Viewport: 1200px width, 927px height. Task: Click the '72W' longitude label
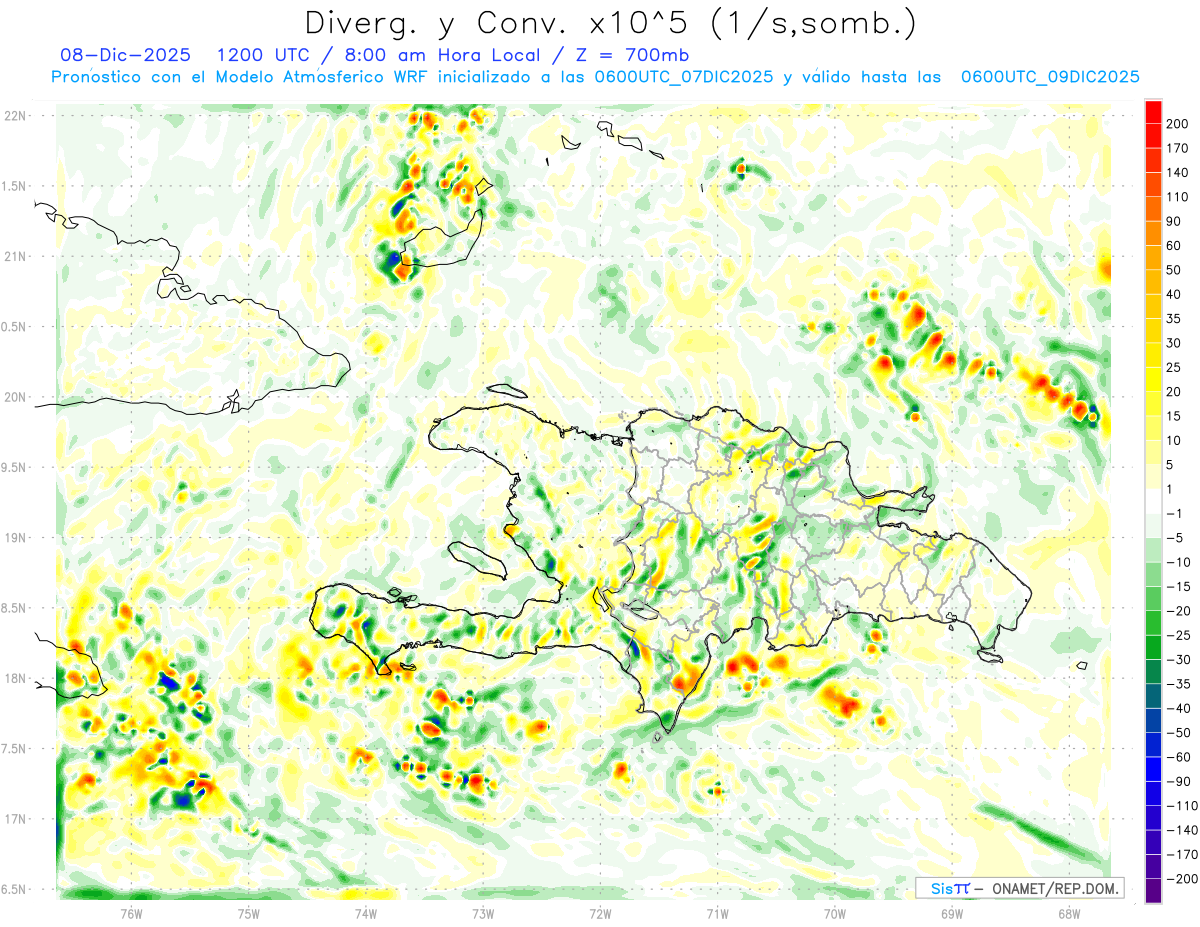click(x=600, y=913)
